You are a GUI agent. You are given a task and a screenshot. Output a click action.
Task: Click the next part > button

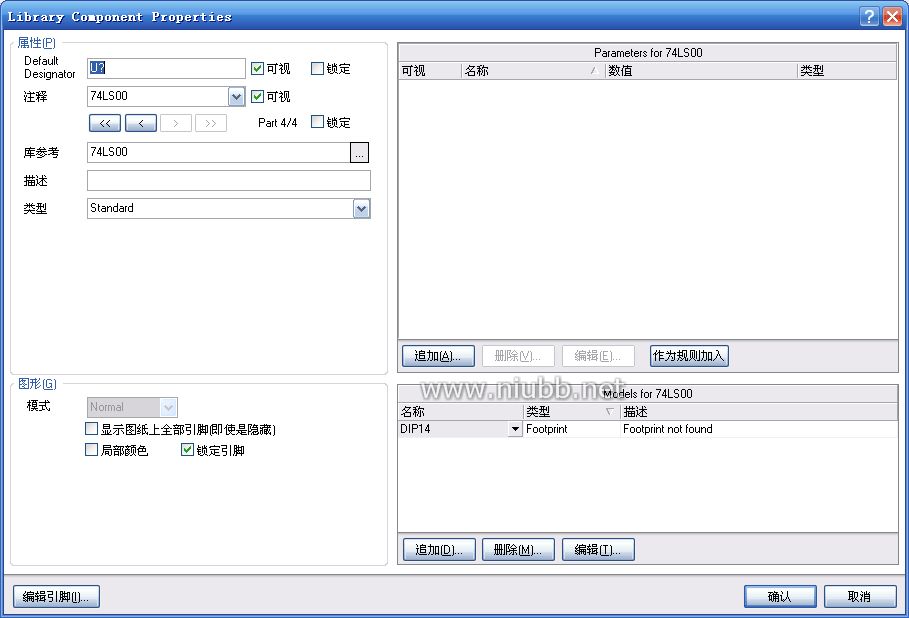pyautogui.click(x=176, y=123)
